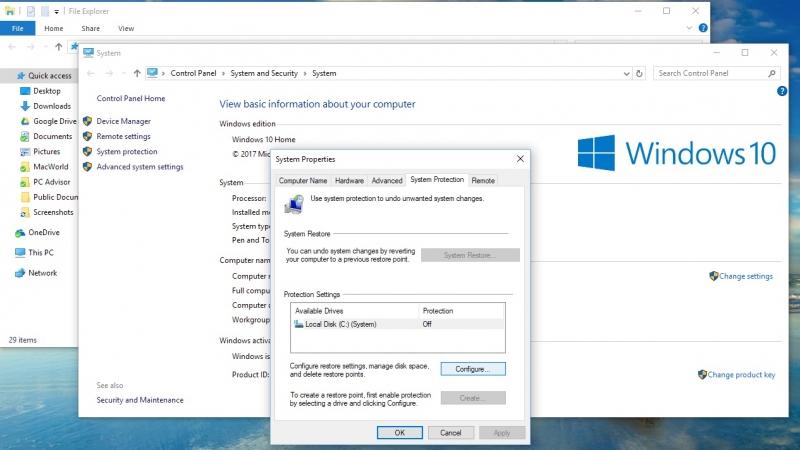Open Share ribbon tab in File Explorer

tap(90, 29)
